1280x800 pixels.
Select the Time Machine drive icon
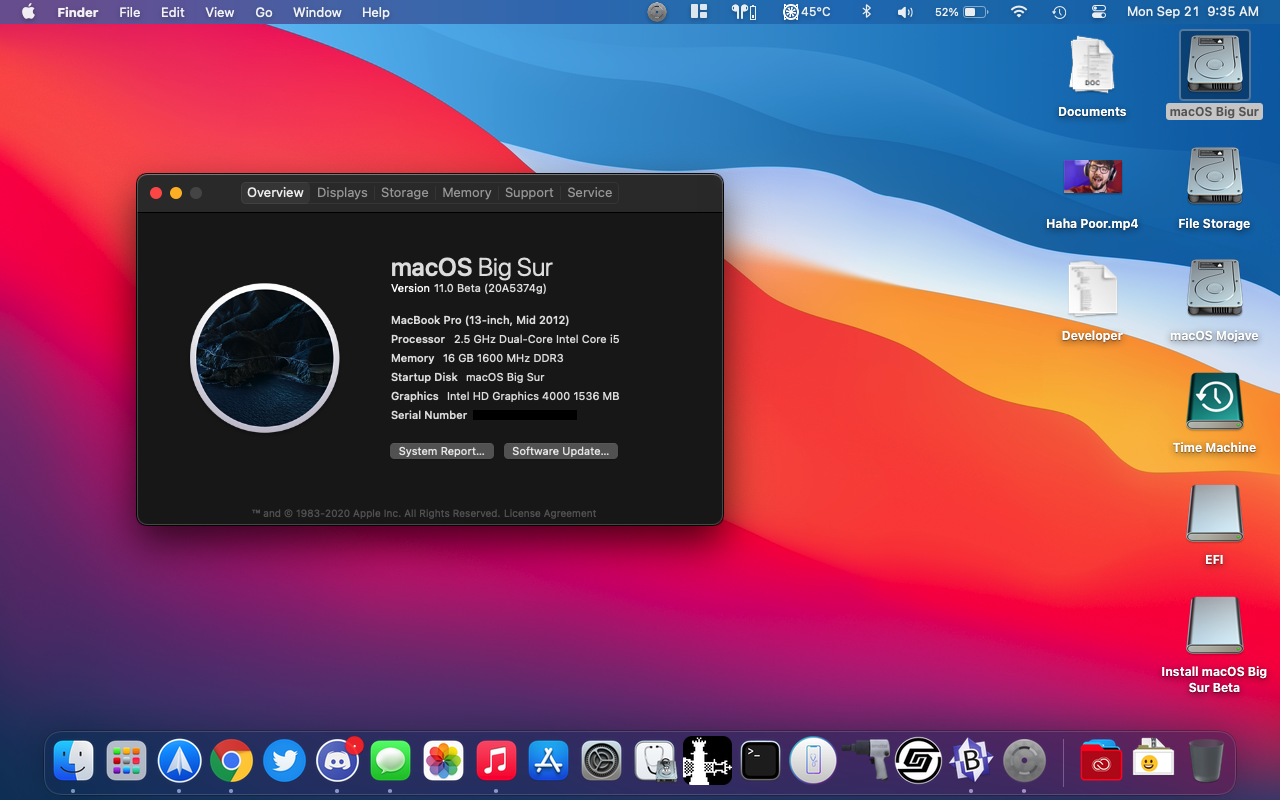point(1214,401)
